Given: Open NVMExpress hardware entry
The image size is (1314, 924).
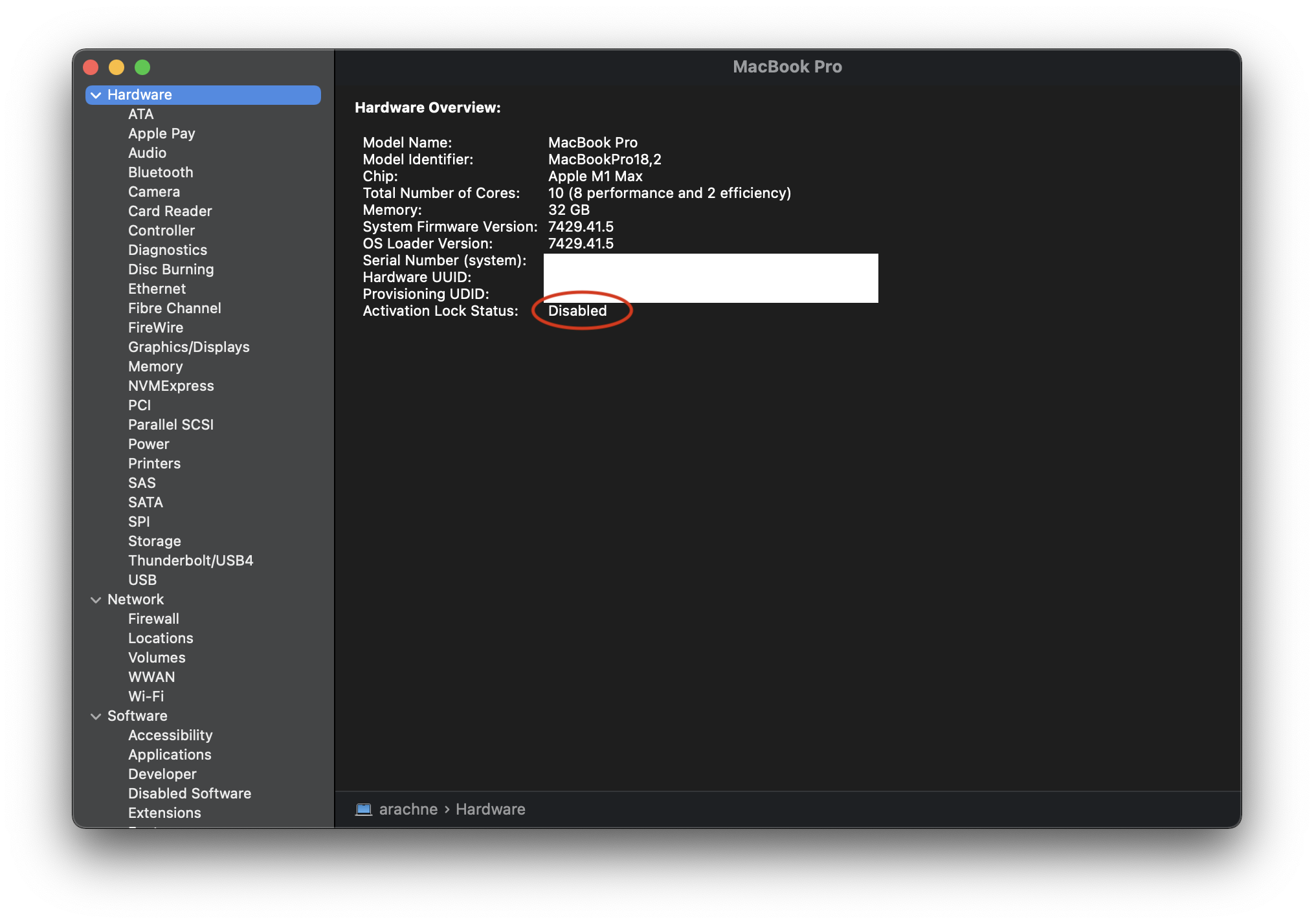Looking at the screenshot, I should point(171,386).
